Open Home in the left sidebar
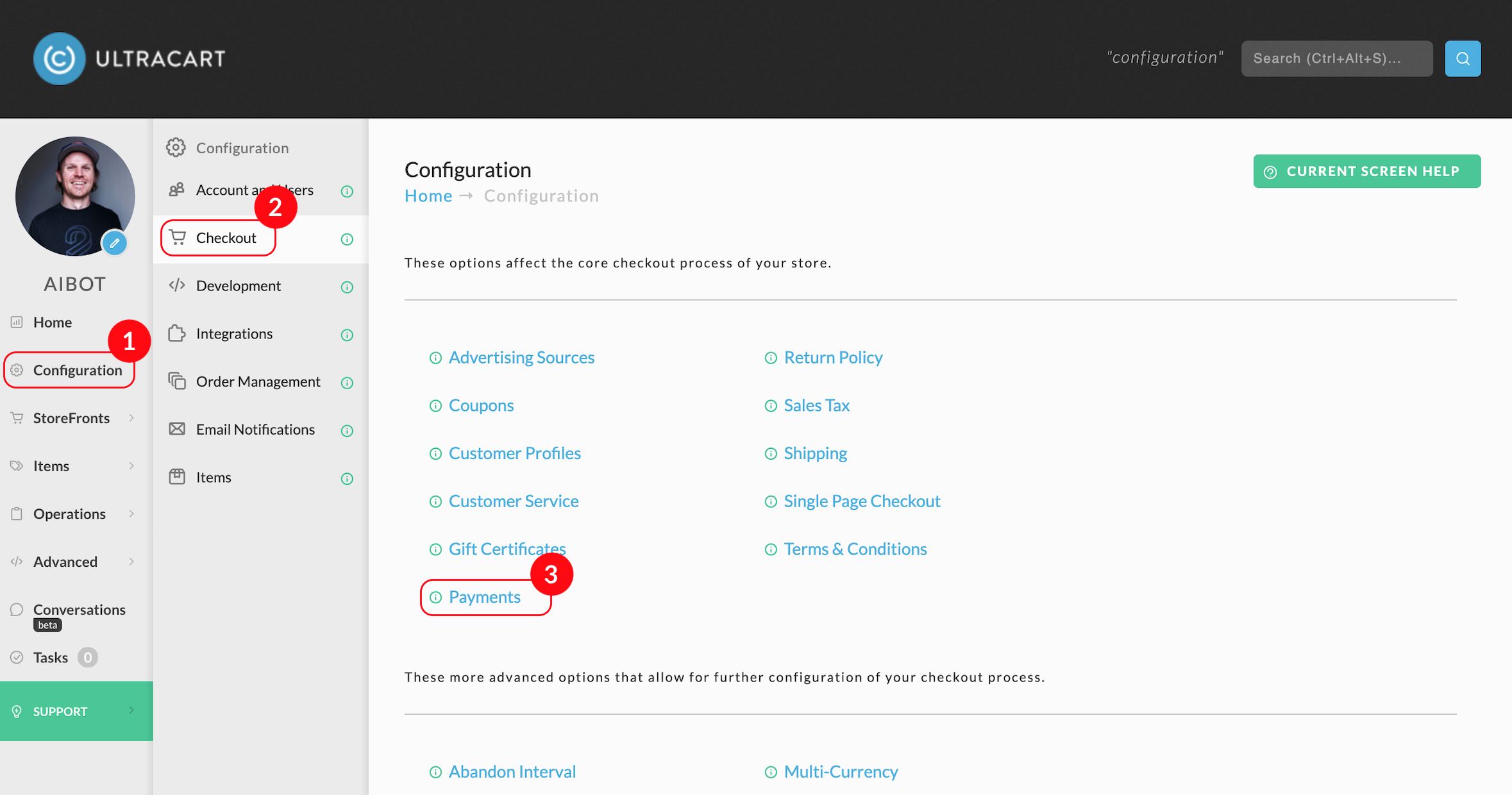The height and width of the screenshot is (795, 1512). pos(53,322)
